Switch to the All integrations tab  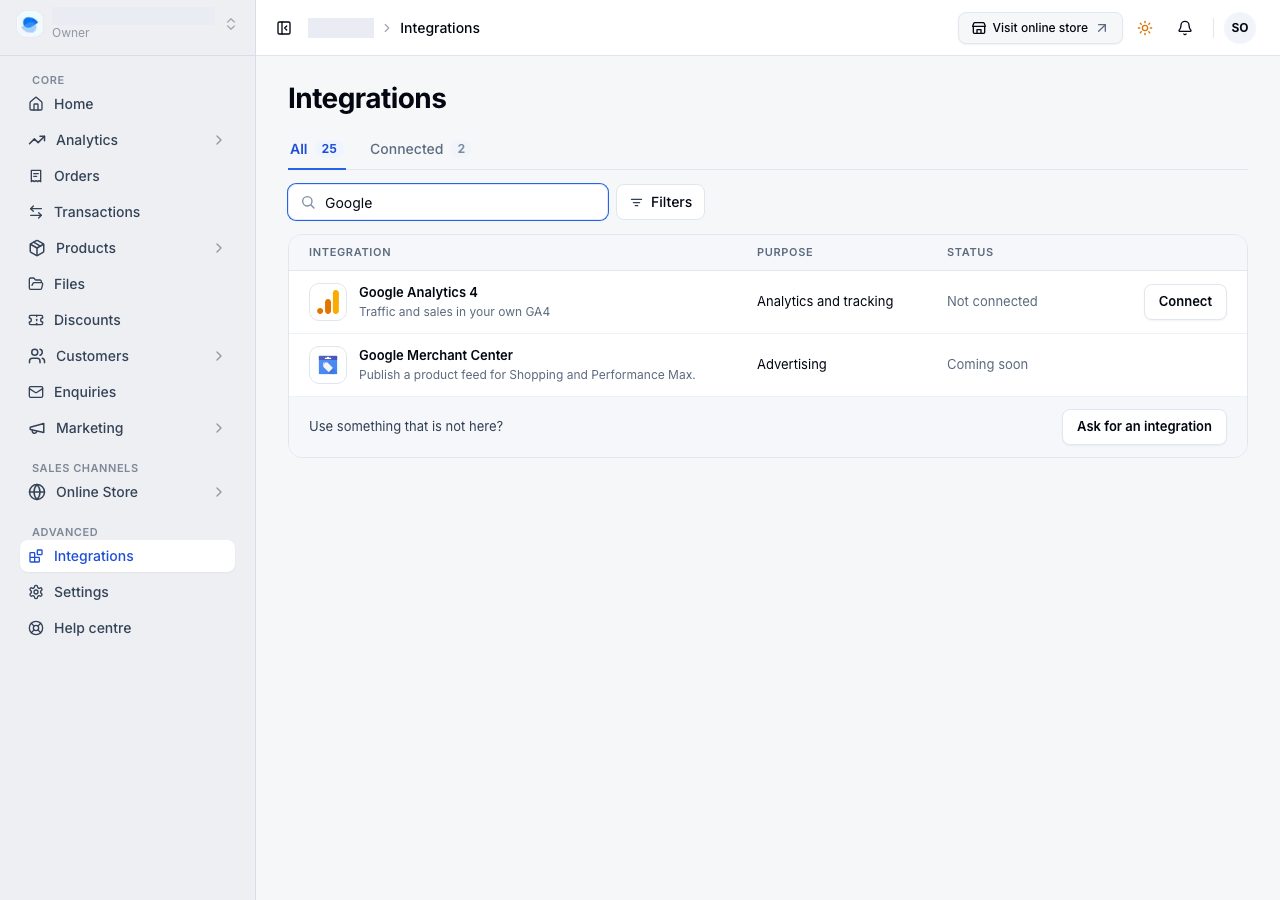(316, 149)
